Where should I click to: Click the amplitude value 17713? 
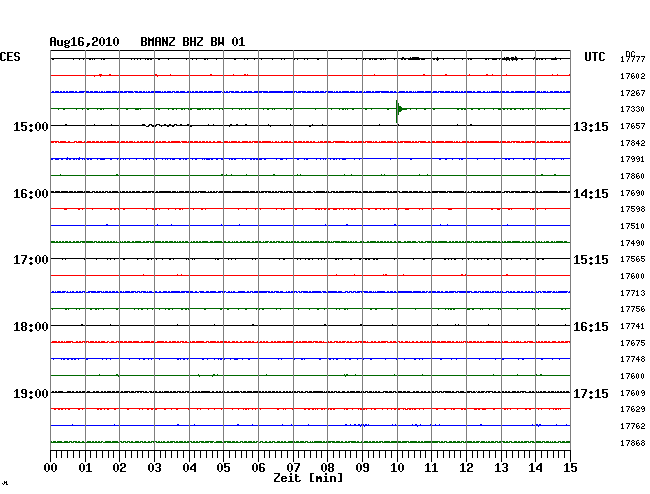click(633, 293)
